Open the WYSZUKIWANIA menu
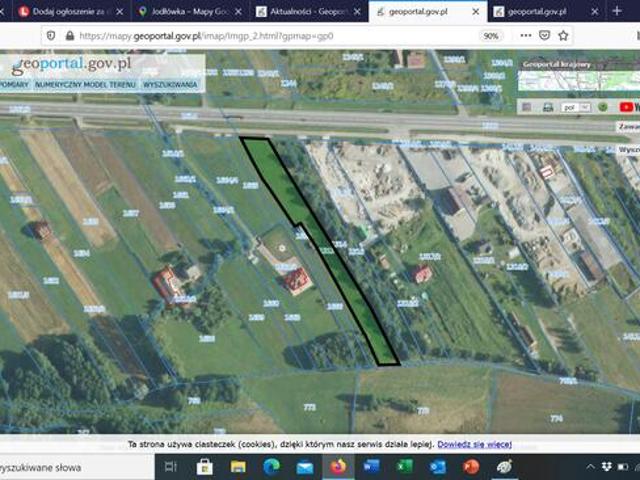This screenshot has height=480, width=640. click(x=170, y=85)
